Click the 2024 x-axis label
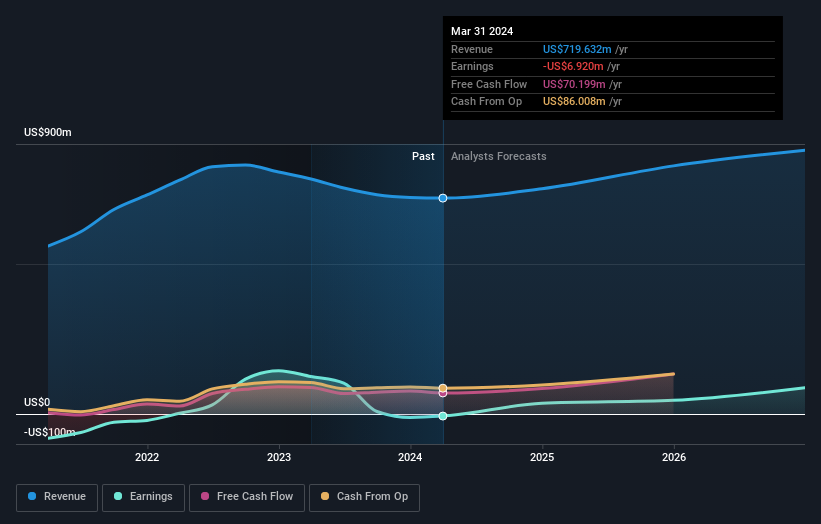The width and height of the screenshot is (821, 524). click(x=410, y=458)
